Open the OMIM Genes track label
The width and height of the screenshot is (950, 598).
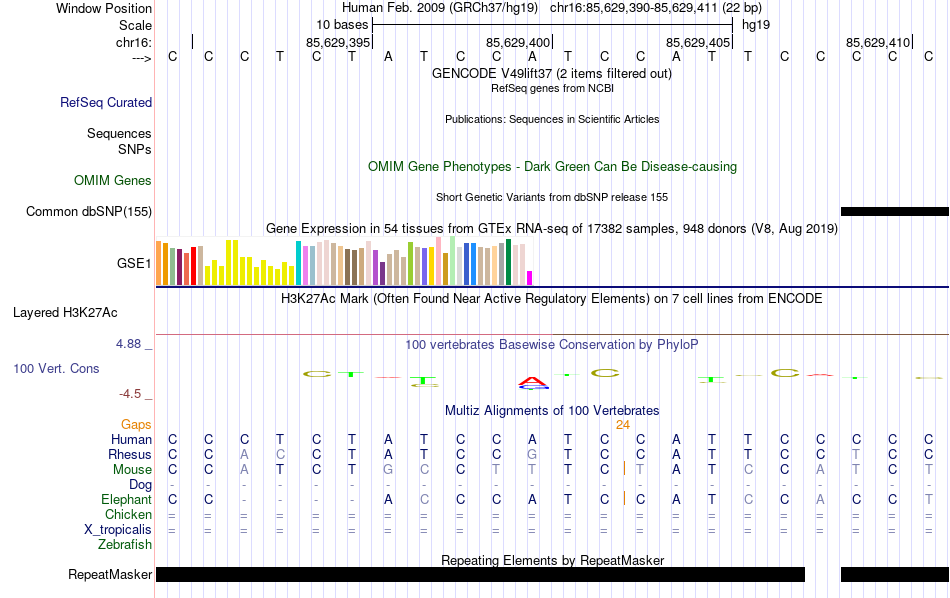[x=113, y=181]
